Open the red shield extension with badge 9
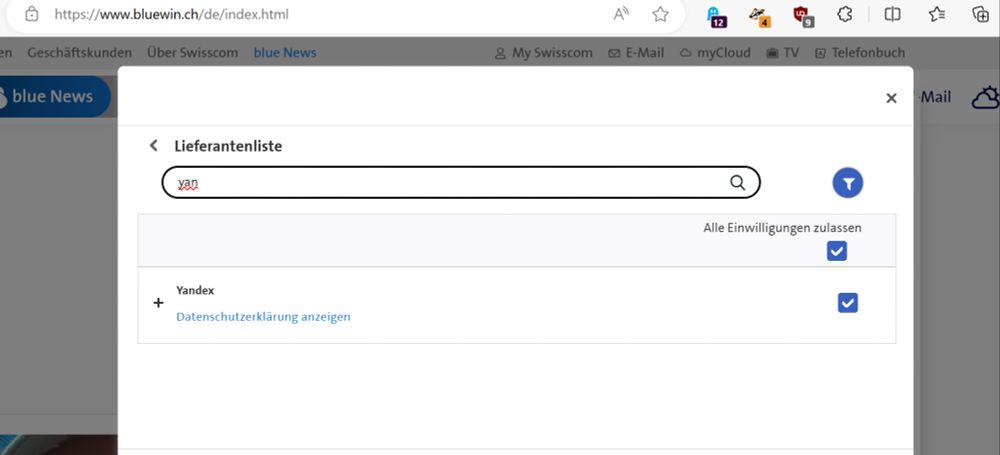This screenshot has width=1000, height=455. click(803, 15)
